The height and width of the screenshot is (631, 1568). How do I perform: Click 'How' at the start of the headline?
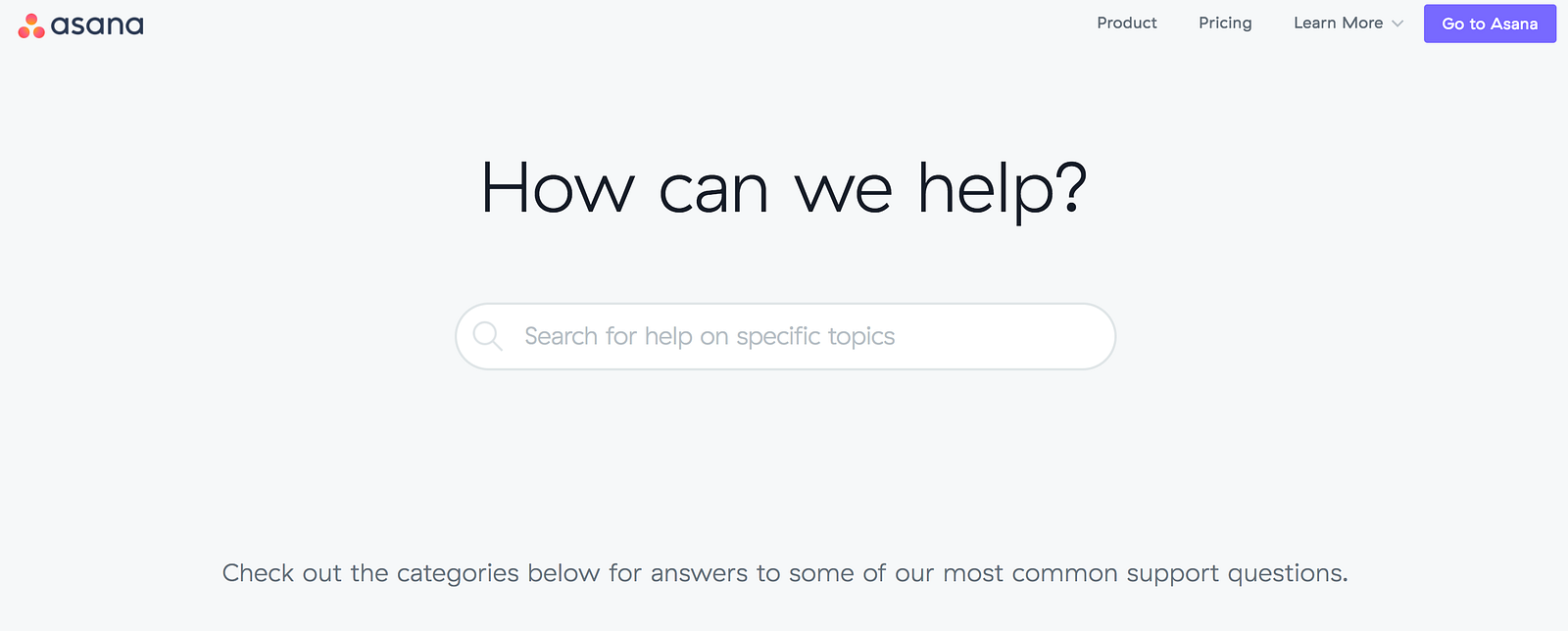tap(558, 188)
